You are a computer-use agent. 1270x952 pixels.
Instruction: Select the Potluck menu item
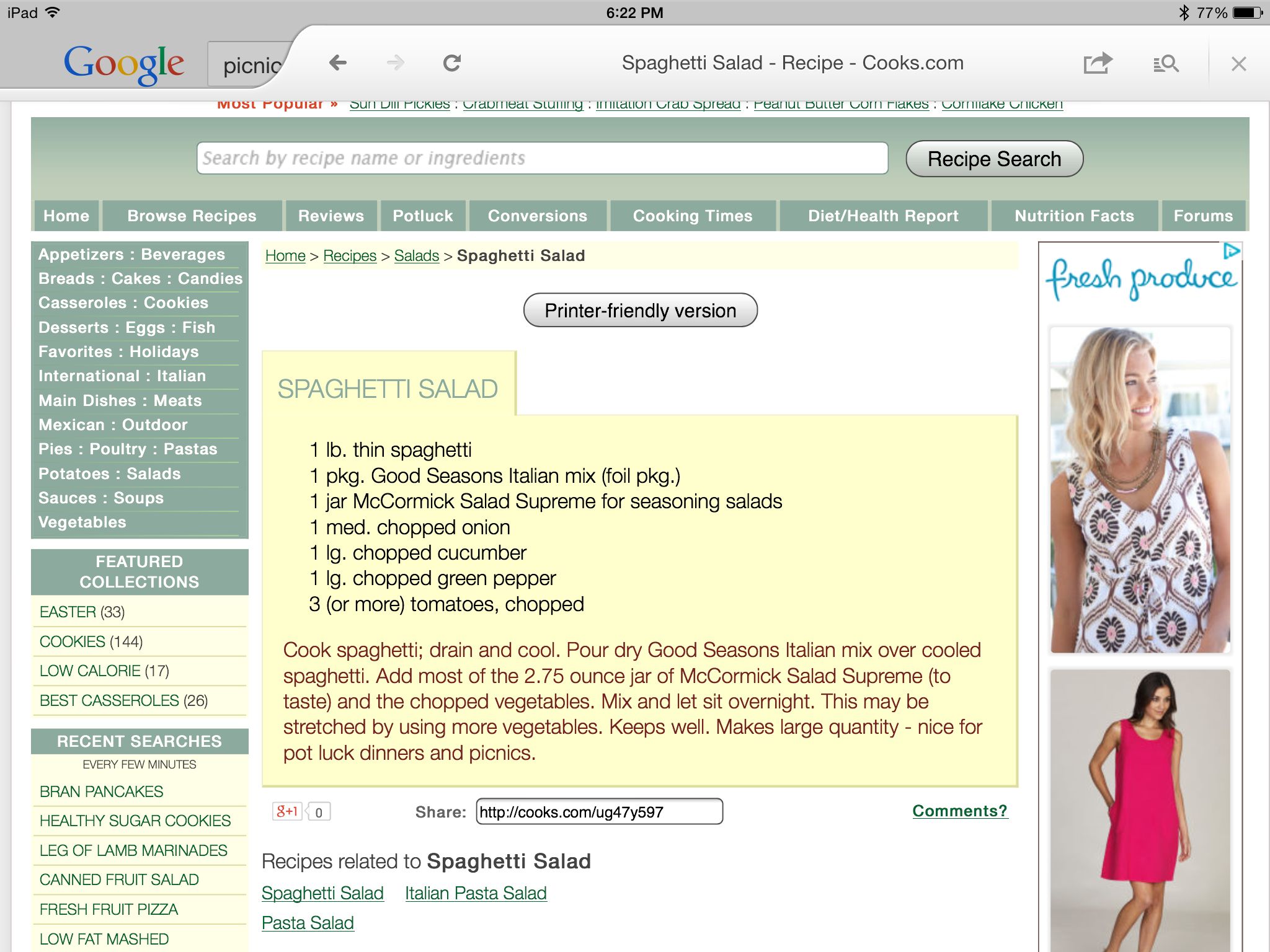coord(422,215)
